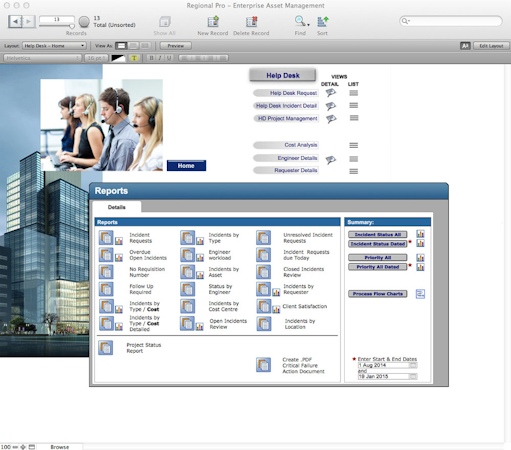The image size is (511, 450).
Task: Open list view for Cost Analysis
Action: [354, 145]
